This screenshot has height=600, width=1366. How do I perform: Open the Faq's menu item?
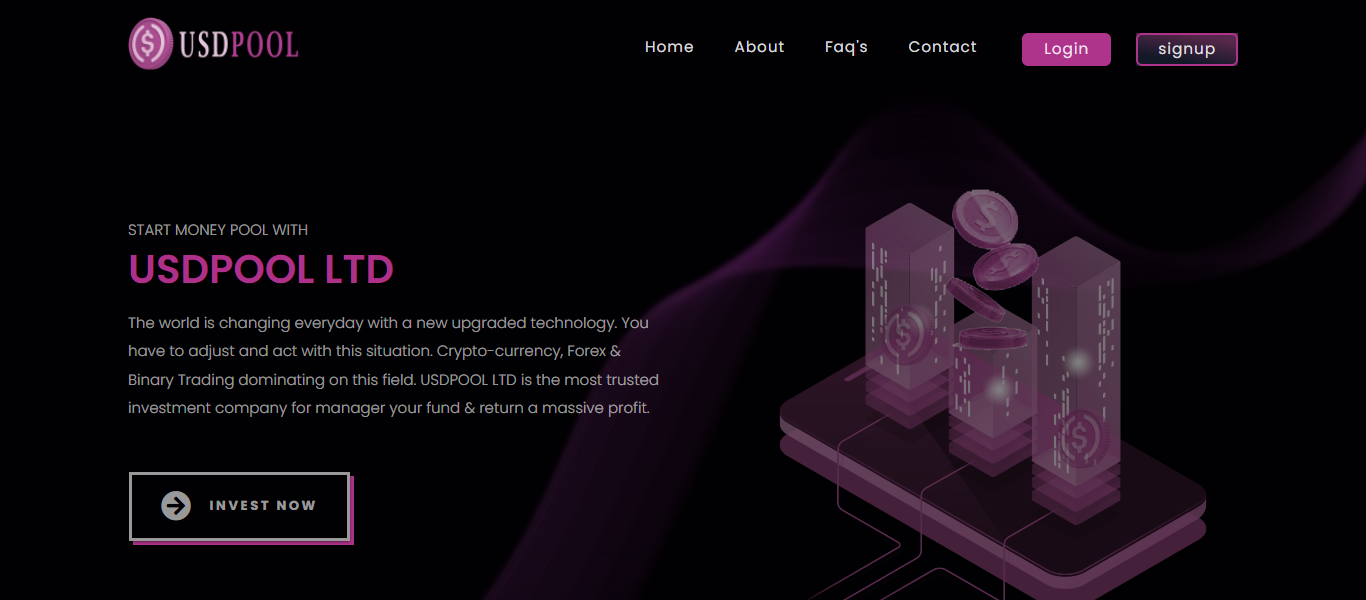[x=846, y=47]
